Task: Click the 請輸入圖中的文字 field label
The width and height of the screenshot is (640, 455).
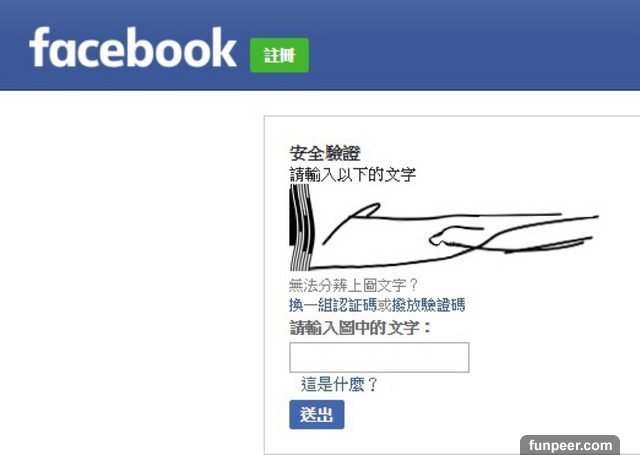Action: 360,328
